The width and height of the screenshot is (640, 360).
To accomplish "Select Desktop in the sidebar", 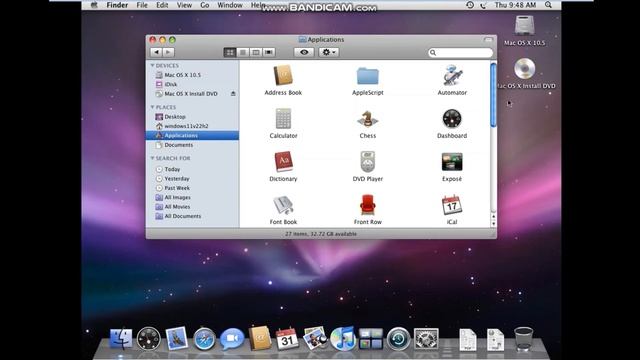I will pyautogui.click(x=192, y=117).
